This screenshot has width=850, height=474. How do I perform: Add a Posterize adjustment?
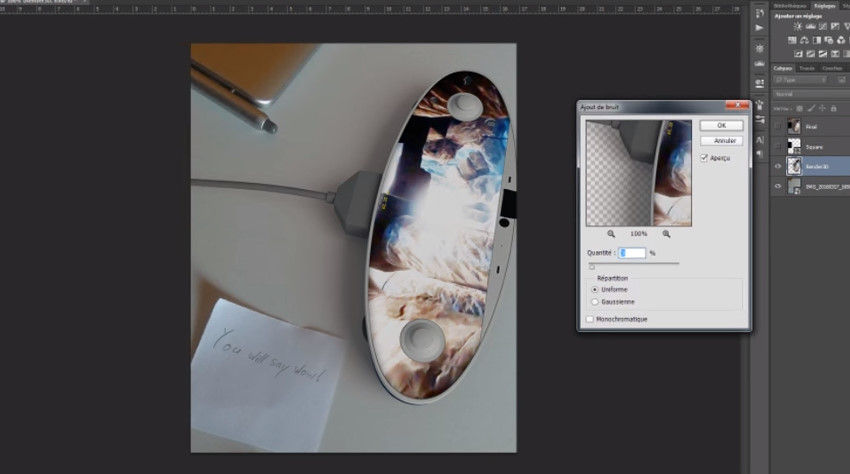pos(810,54)
